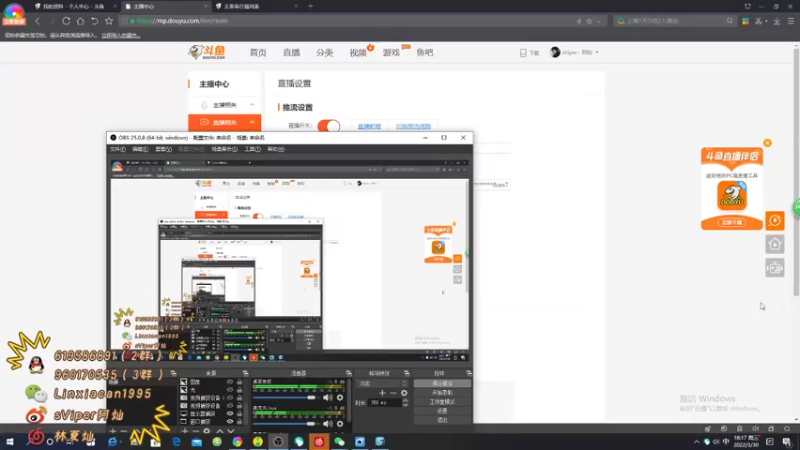Open 鱼吧 in Douyu navigation
This screenshot has height=450, width=800.
[x=424, y=53]
